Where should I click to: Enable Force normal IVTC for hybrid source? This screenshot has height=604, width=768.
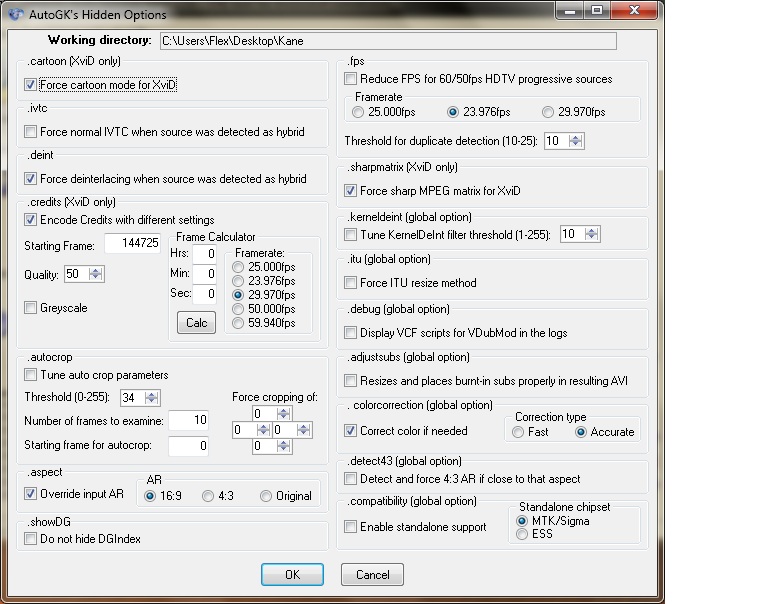point(30,131)
